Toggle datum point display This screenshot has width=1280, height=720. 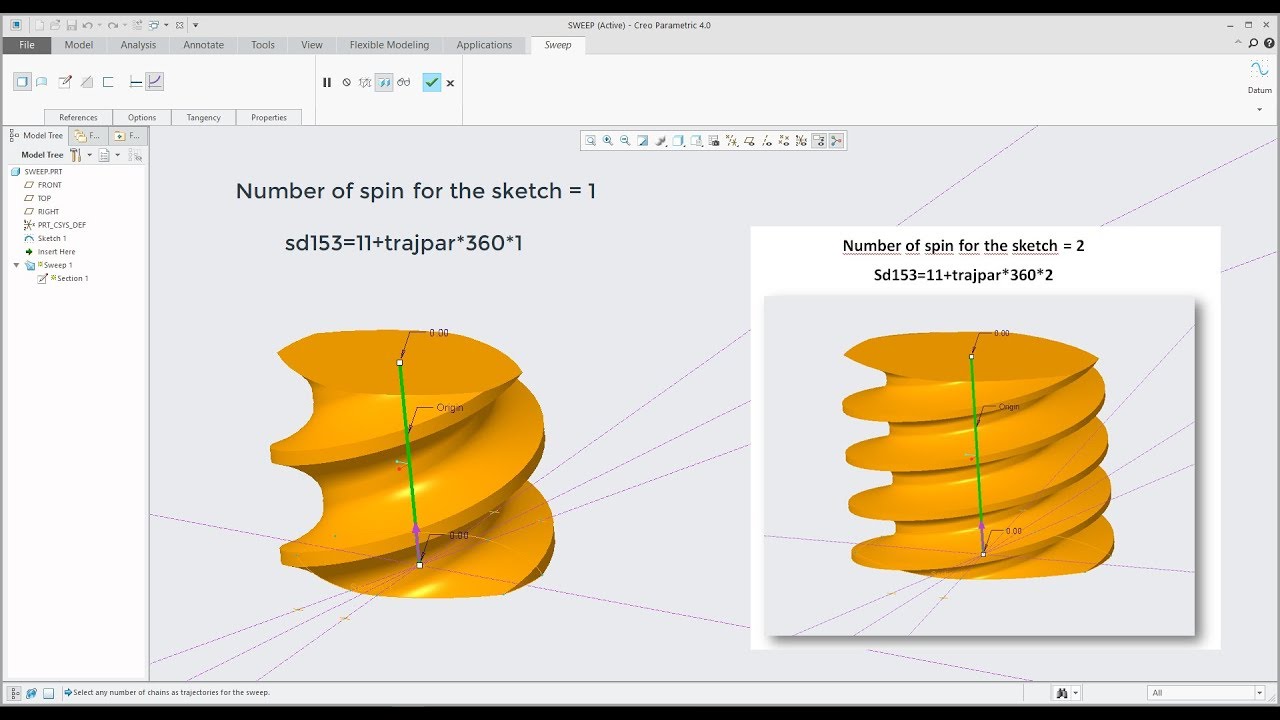pyautogui.click(x=783, y=141)
